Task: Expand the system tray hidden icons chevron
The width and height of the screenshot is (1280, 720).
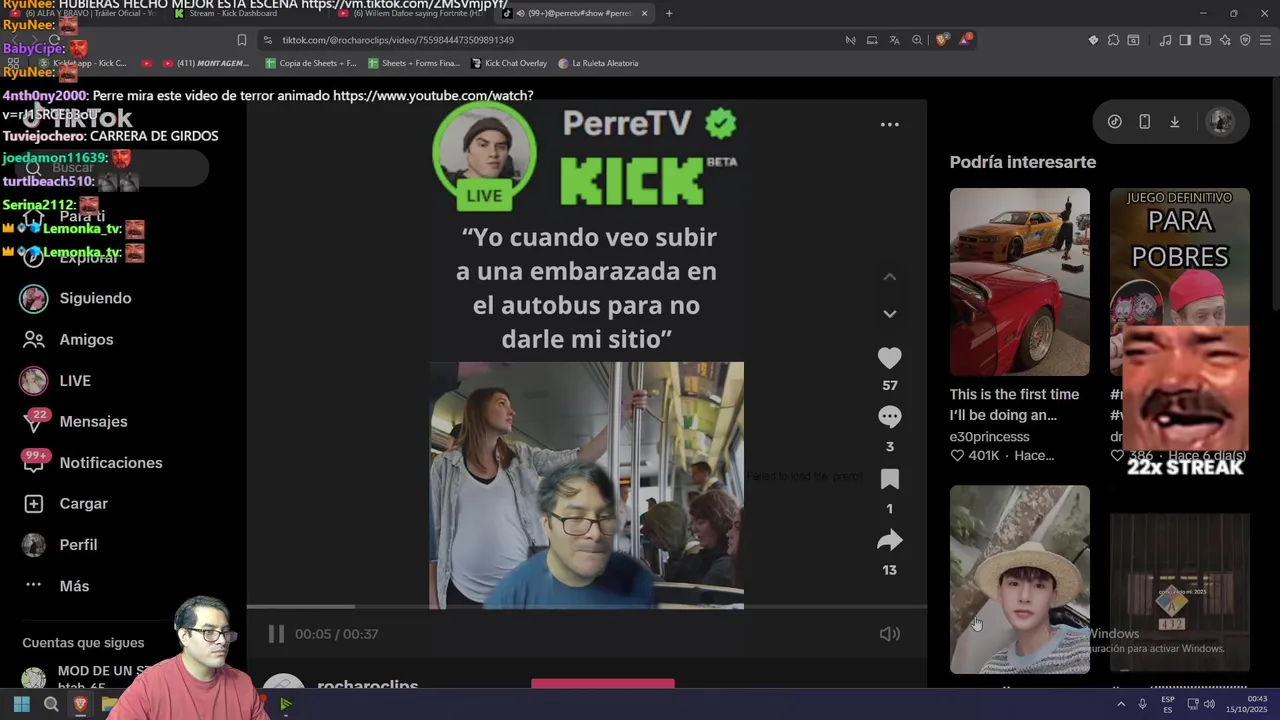Action: 1120,704
